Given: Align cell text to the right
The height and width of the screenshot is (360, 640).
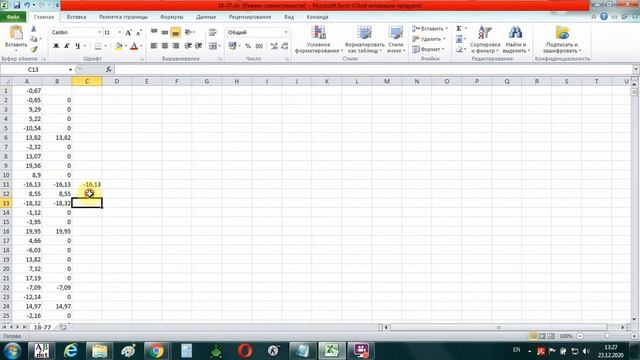Looking at the screenshot, I should (x=176, y=46).
